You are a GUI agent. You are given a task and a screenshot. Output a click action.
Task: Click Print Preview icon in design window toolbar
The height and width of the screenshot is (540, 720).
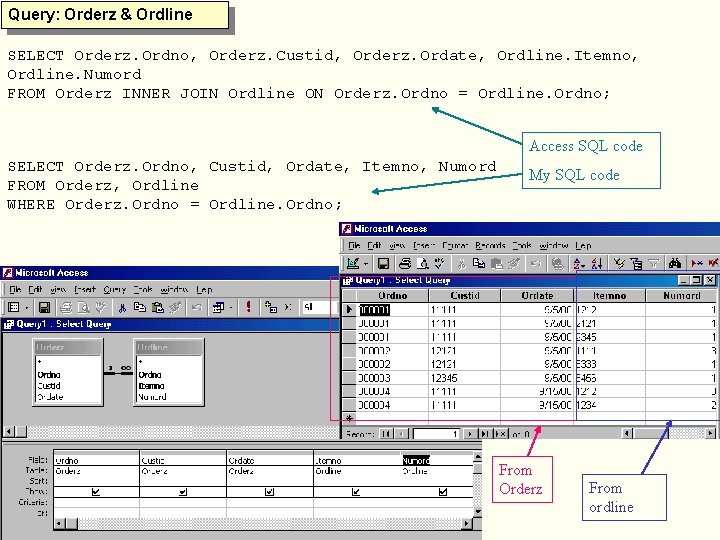pos(84,307)
